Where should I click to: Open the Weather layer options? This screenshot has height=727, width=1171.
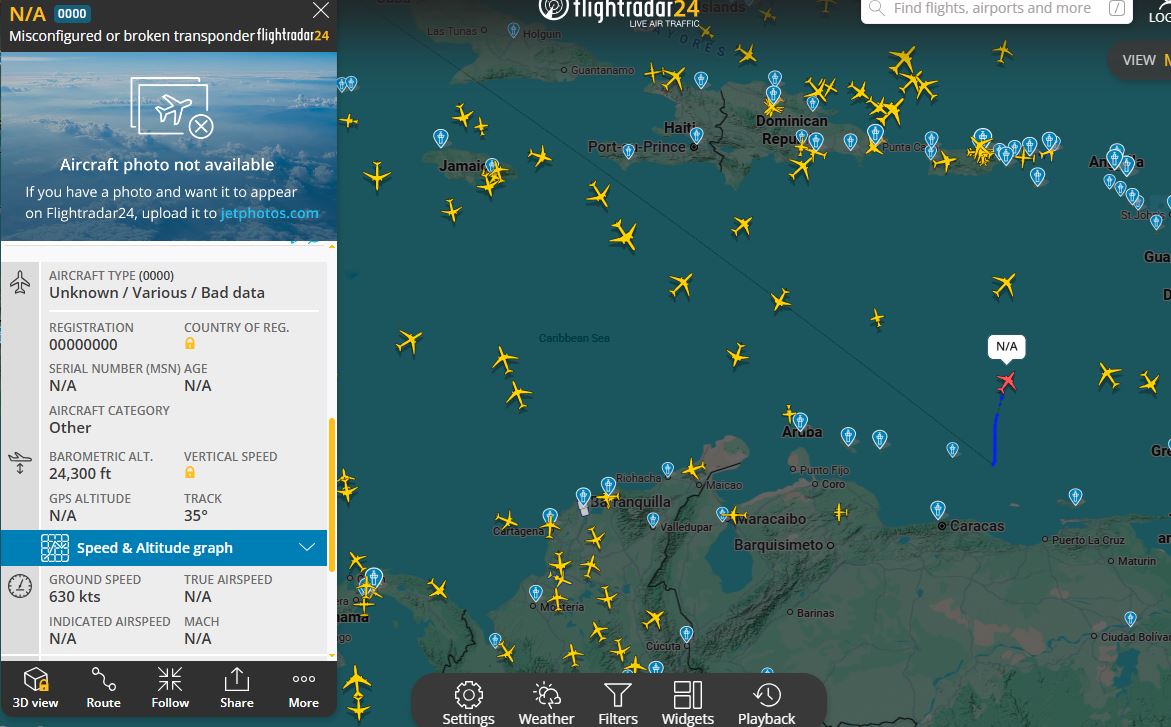tap(546, 703)
